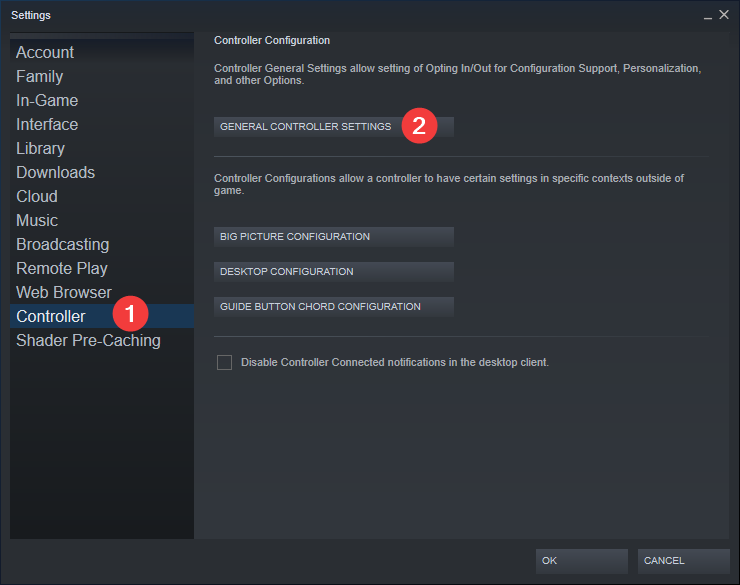
Task: Cancel the Settings dialog
Action: 683,561
